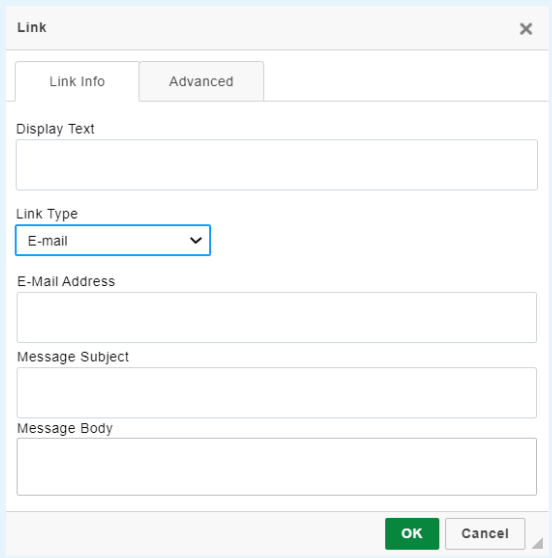Switch to the Link Info tab
The image size is (552, 558).
coord(77,81)
